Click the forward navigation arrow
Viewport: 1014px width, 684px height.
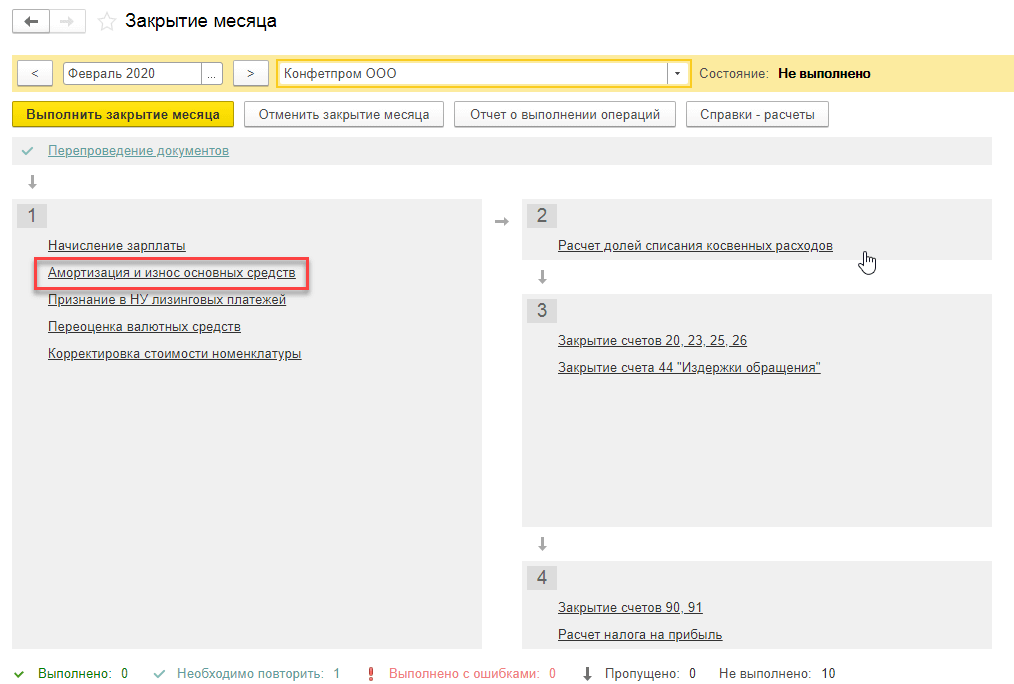[68, 21]
